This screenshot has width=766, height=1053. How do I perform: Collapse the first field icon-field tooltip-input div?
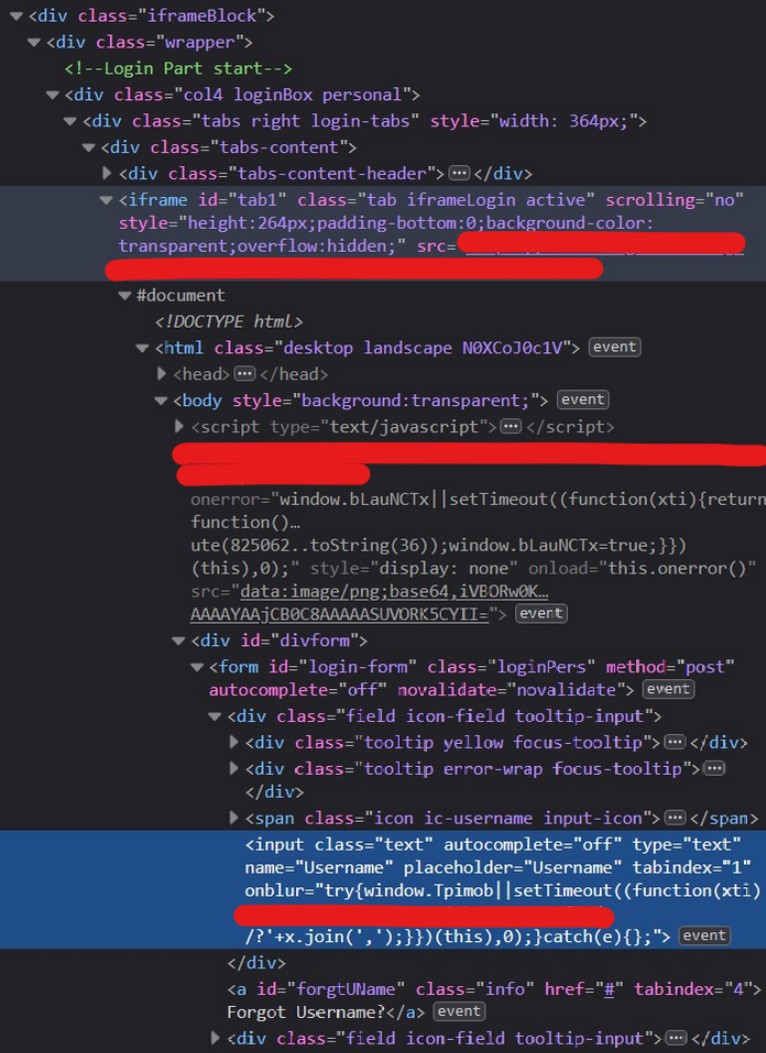pos(215,717)
